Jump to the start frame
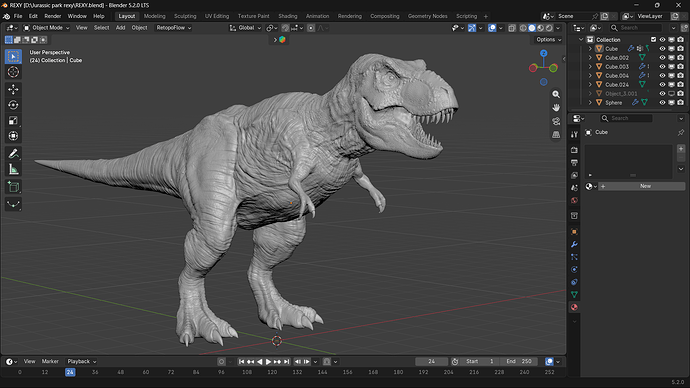 click(x=241, y=362)
